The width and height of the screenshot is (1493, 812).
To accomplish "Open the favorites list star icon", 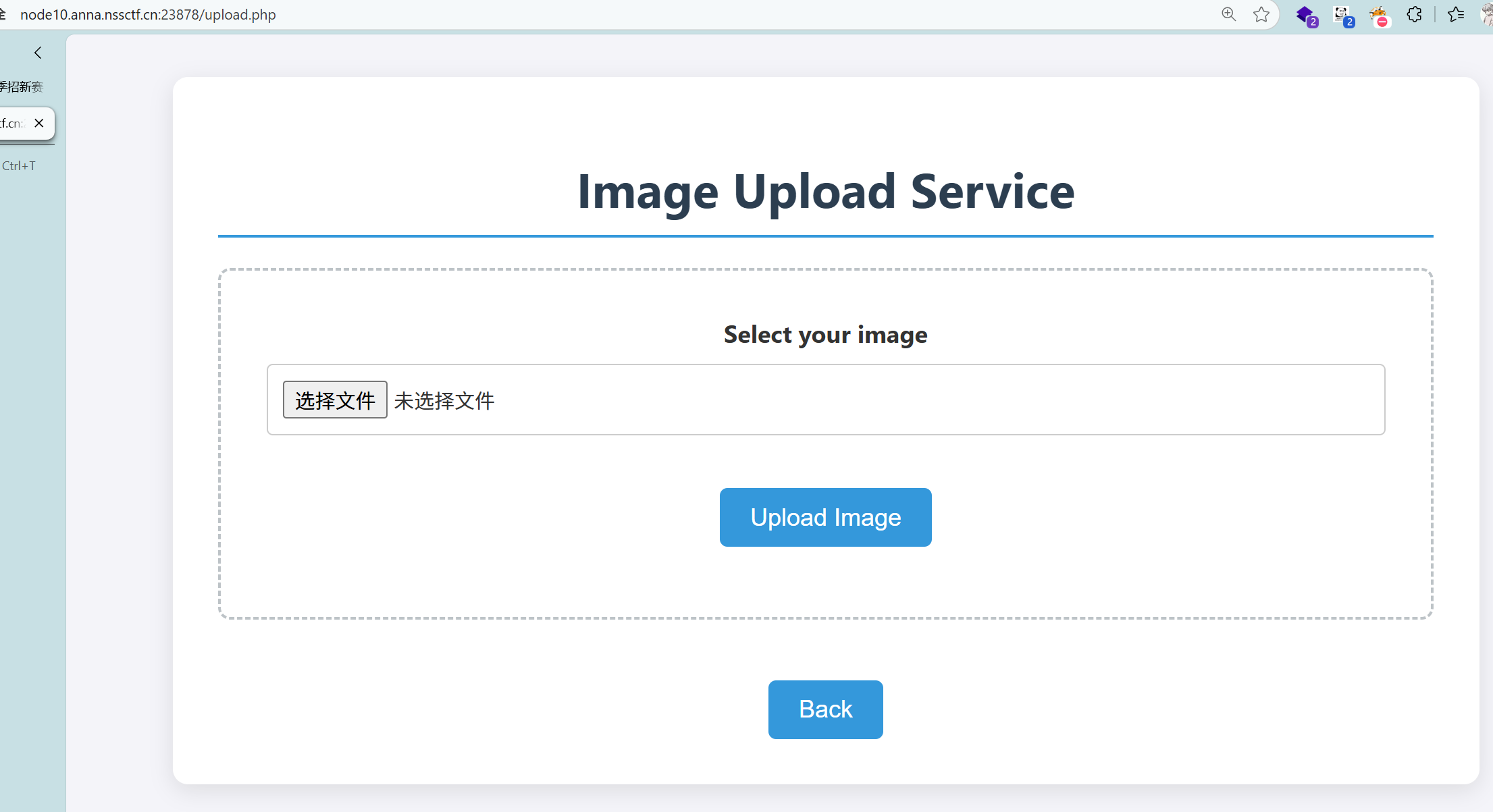I will (1456, 14).
